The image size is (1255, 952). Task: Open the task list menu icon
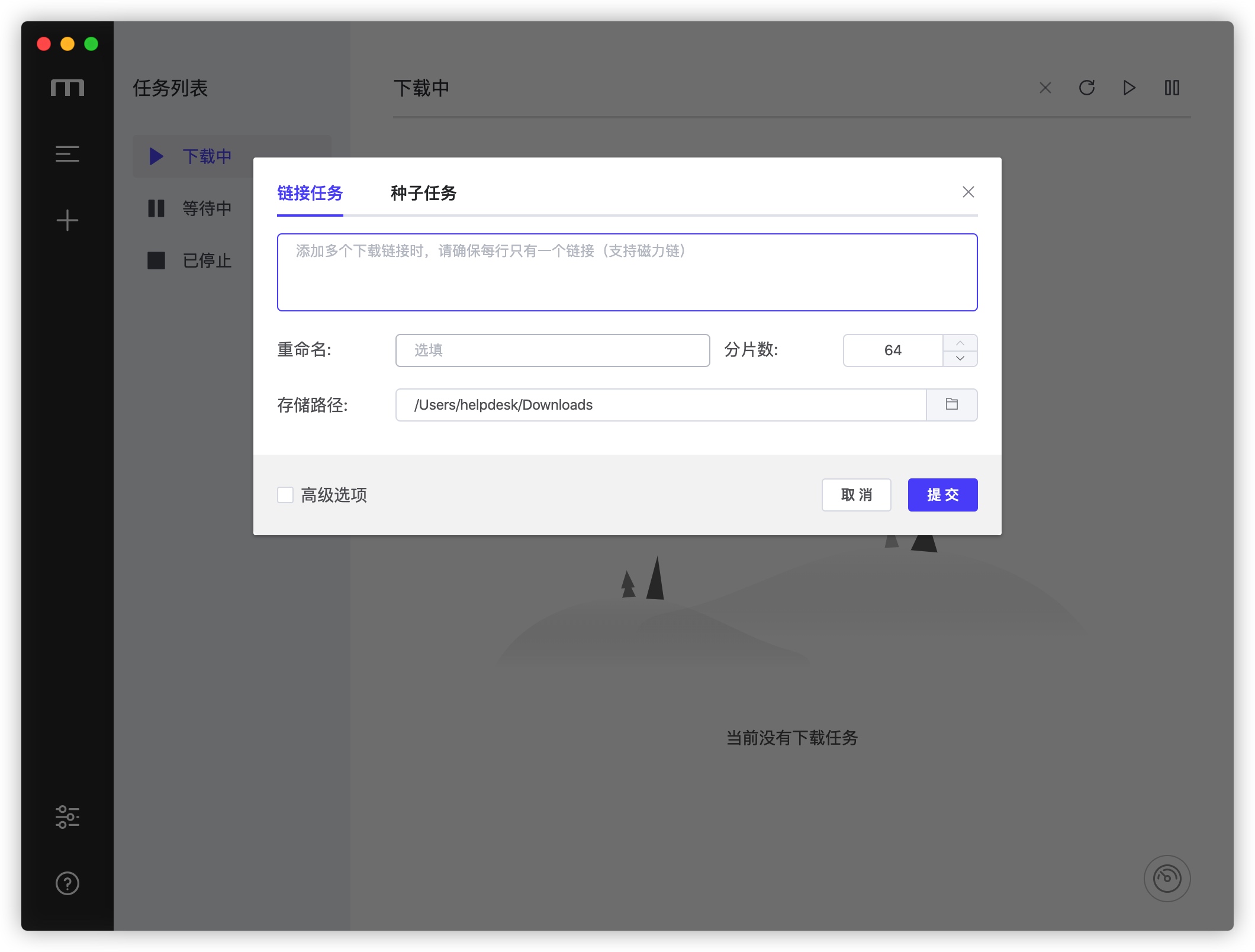[x=67, y=154]
